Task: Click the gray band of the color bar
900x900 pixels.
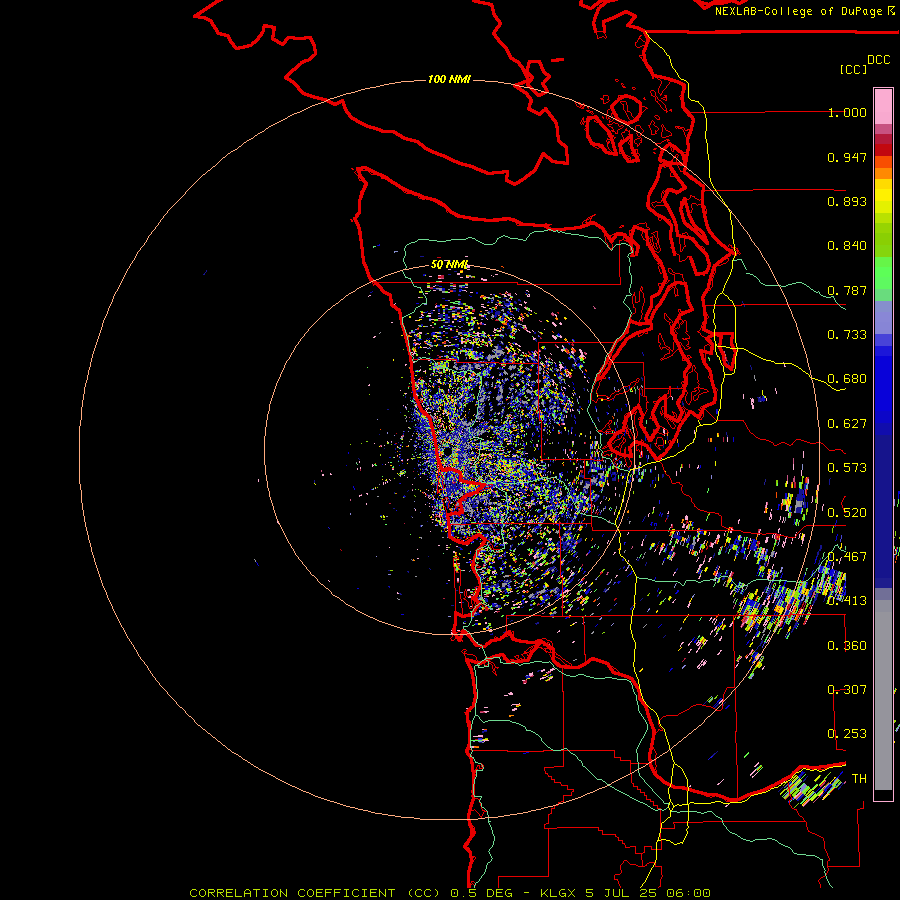Action: point(883,695)
